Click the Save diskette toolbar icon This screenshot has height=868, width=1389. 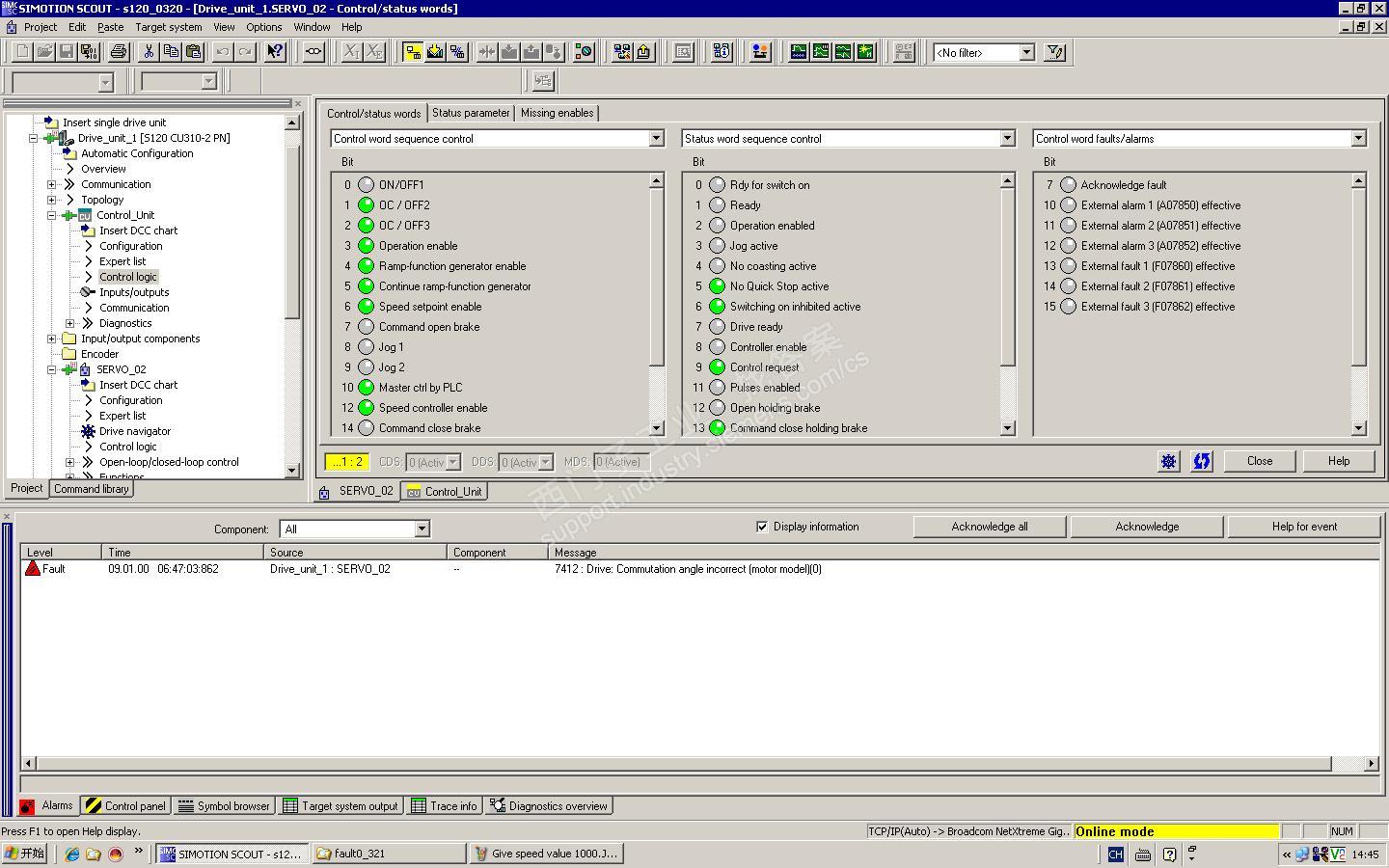click(x=67, y=52)
